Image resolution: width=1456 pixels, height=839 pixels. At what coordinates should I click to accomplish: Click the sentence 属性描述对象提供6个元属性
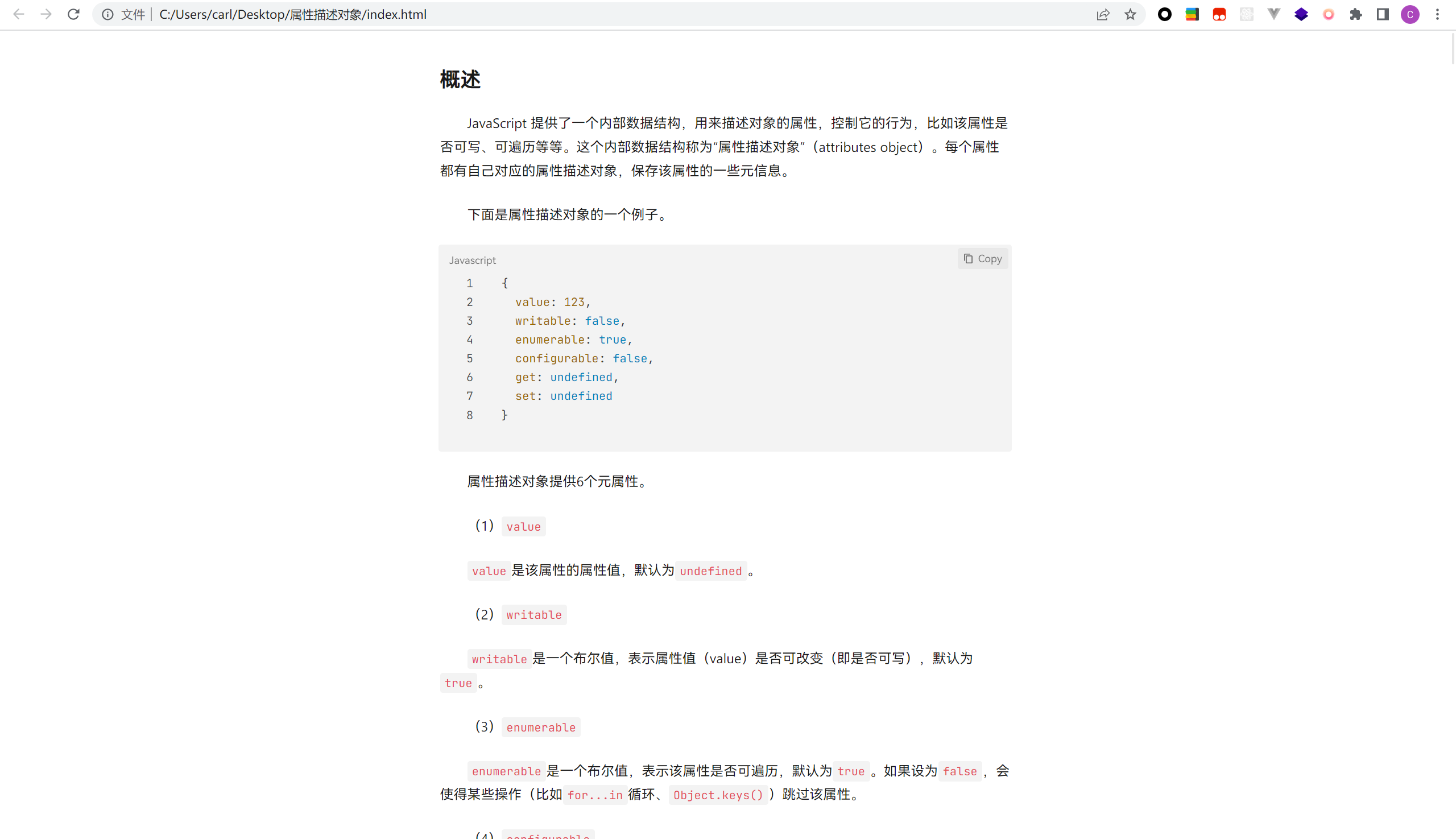557,482
